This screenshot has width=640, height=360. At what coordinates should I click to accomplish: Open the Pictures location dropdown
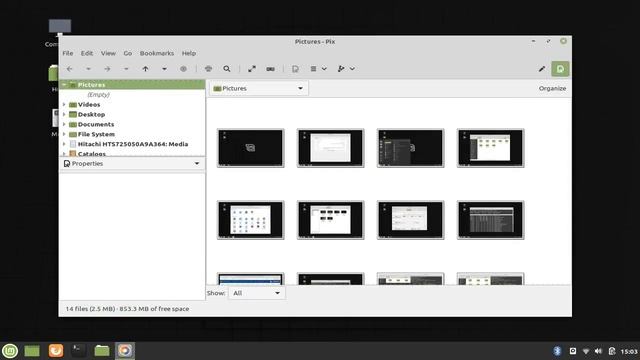(259, 88)
